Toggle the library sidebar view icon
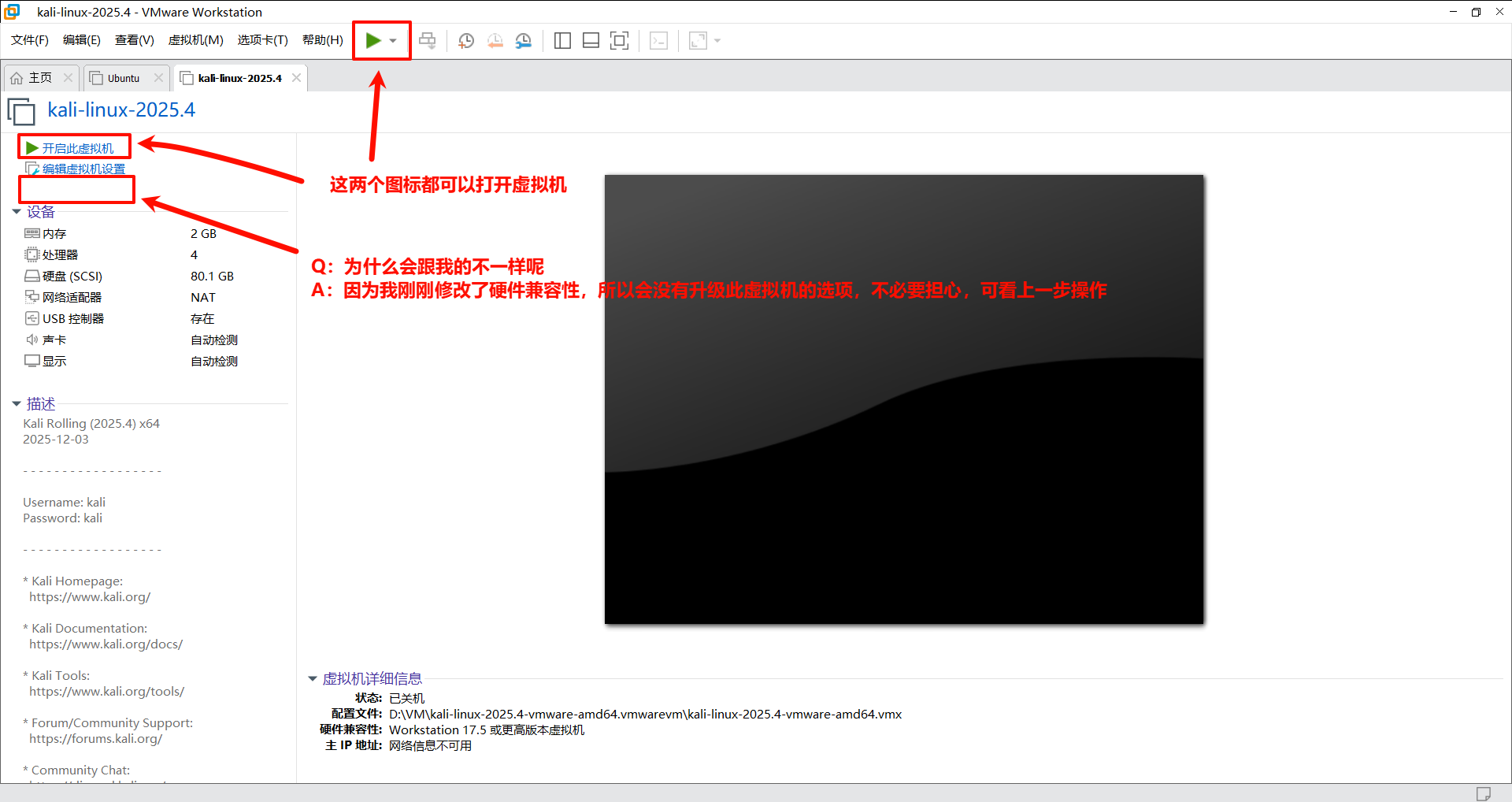Image resolution: width=1512 pixels, height=802 pixels. click(x=562, y=41)
